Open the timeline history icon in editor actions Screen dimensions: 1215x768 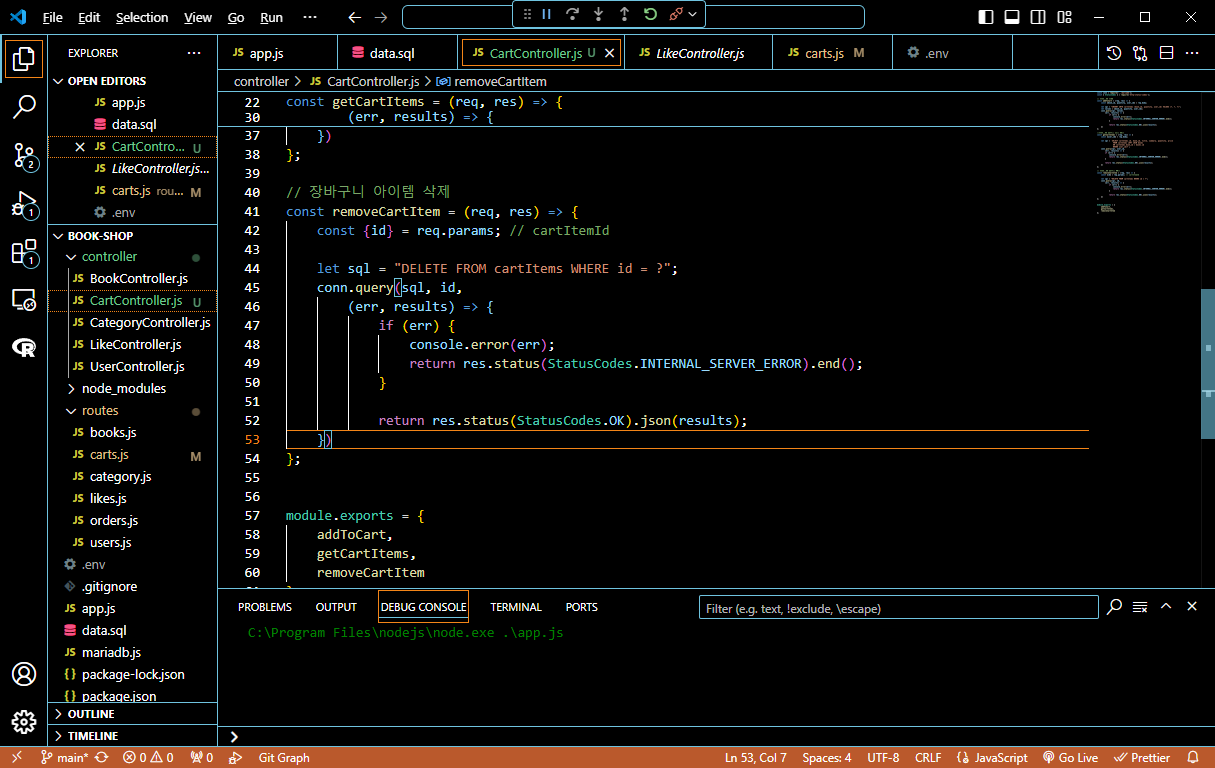click(1114, 53)
